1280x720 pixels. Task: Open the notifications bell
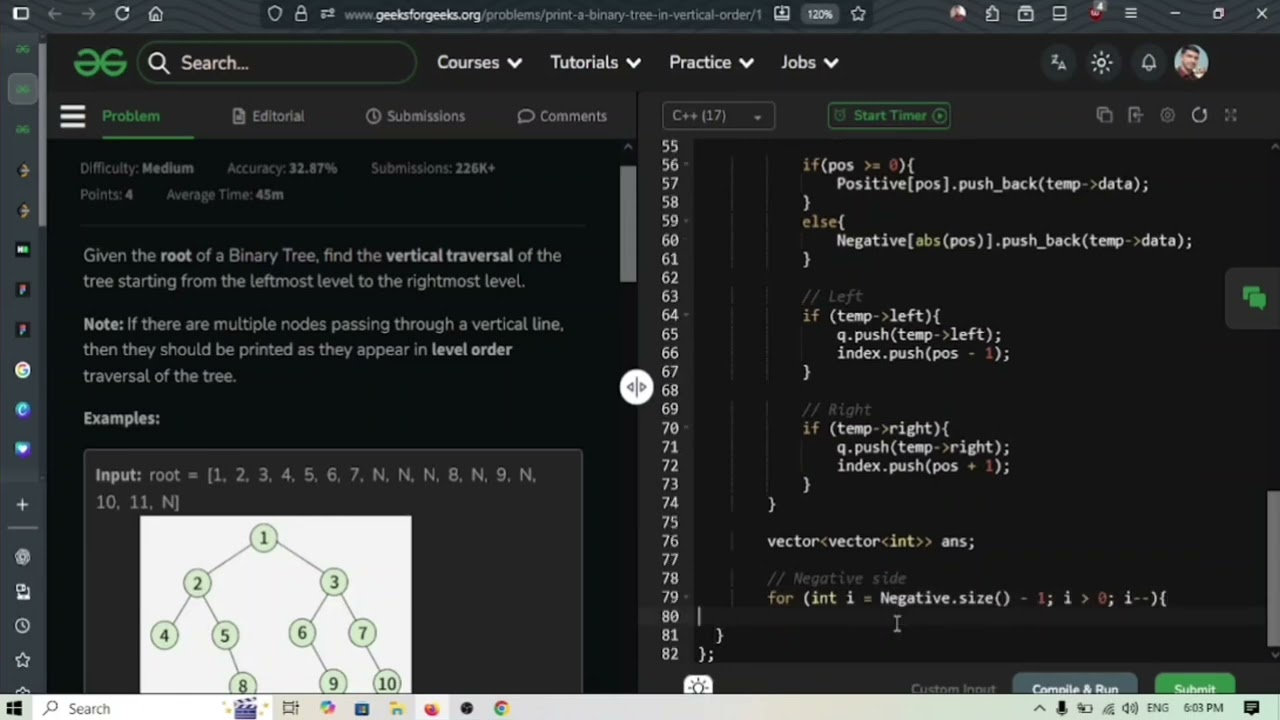(1149, 63)
